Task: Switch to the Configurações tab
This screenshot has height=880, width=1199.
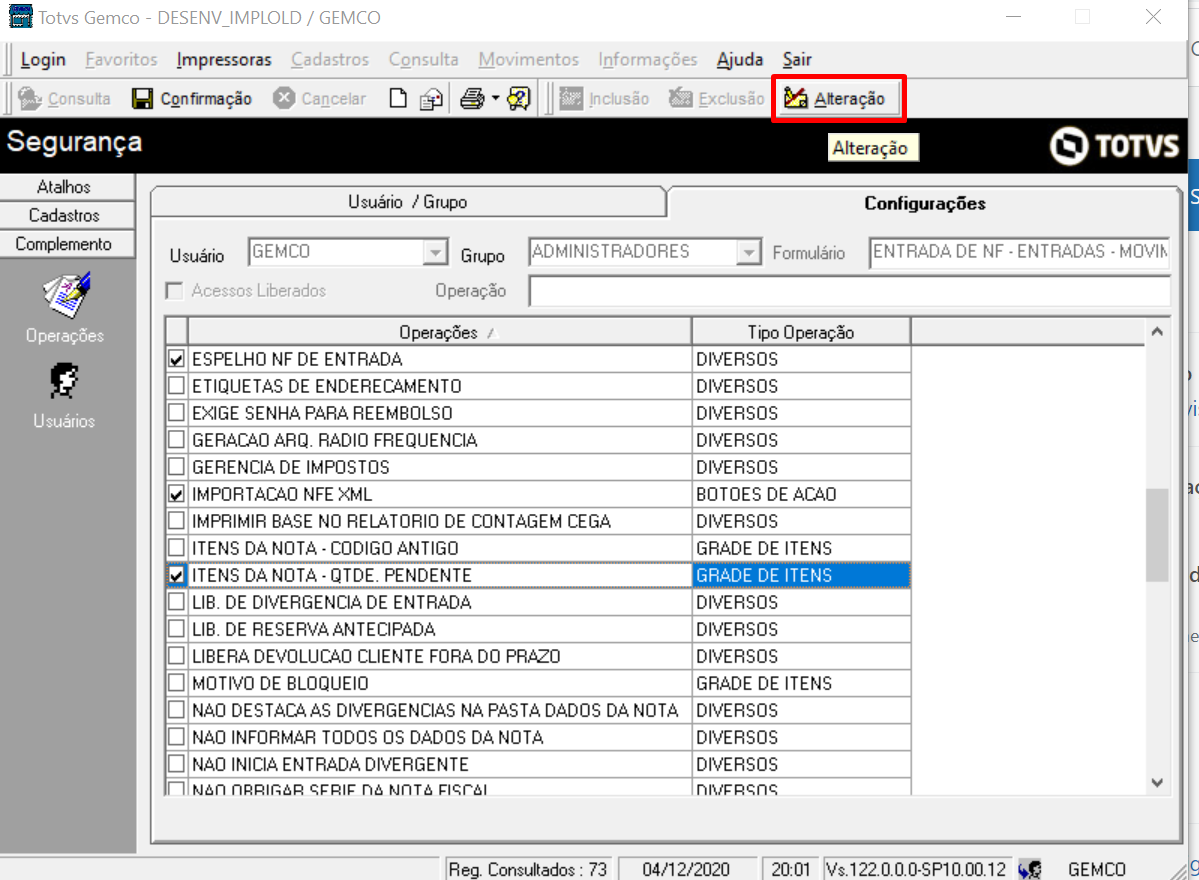Action: (x=924, y=203)
